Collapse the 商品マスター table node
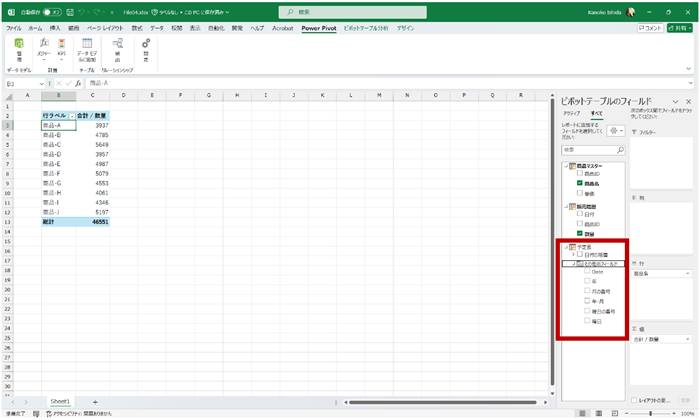 click(565, 165)
